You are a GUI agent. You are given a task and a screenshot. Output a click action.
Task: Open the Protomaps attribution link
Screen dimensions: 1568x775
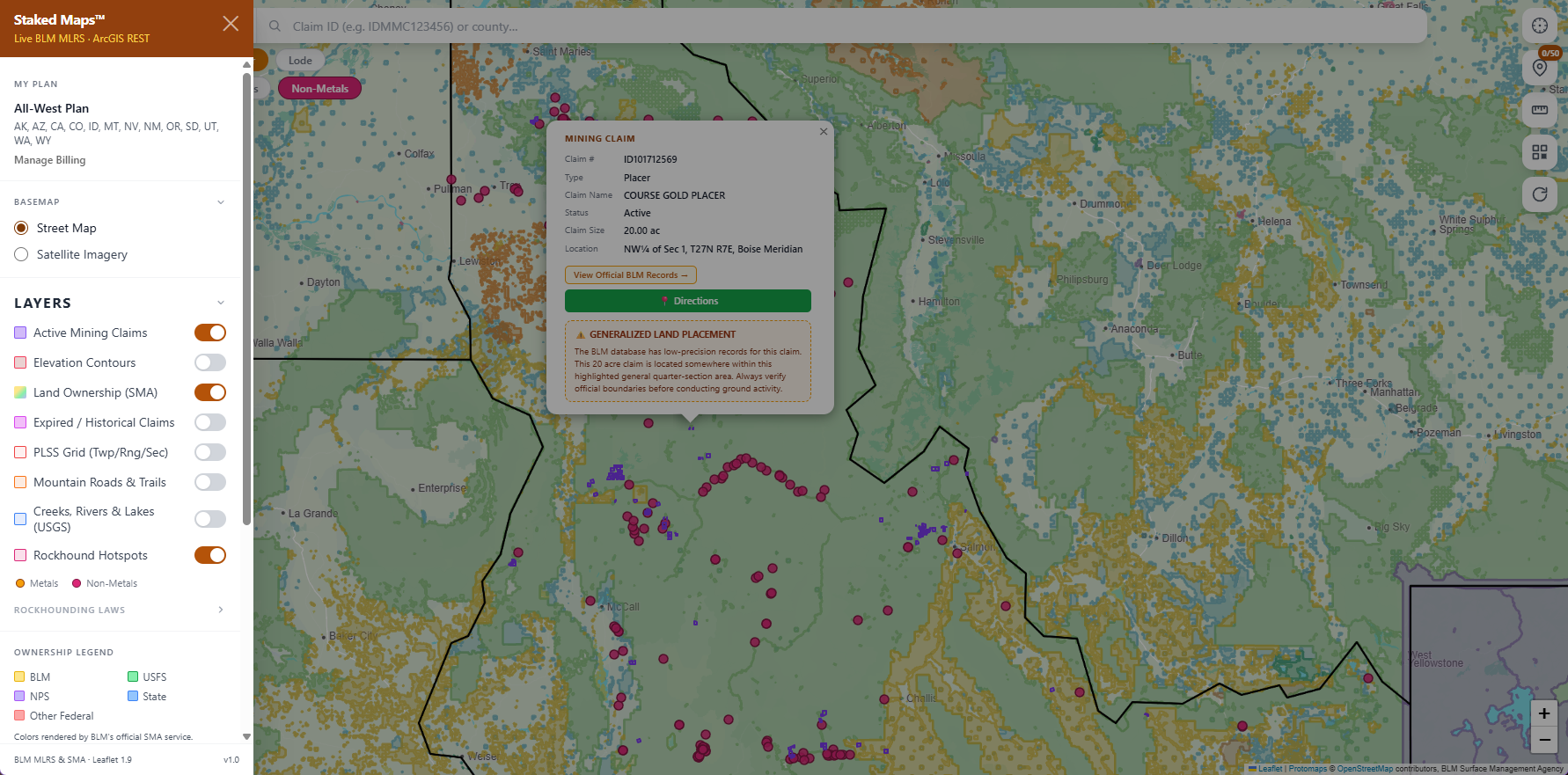coord(1308,769)
